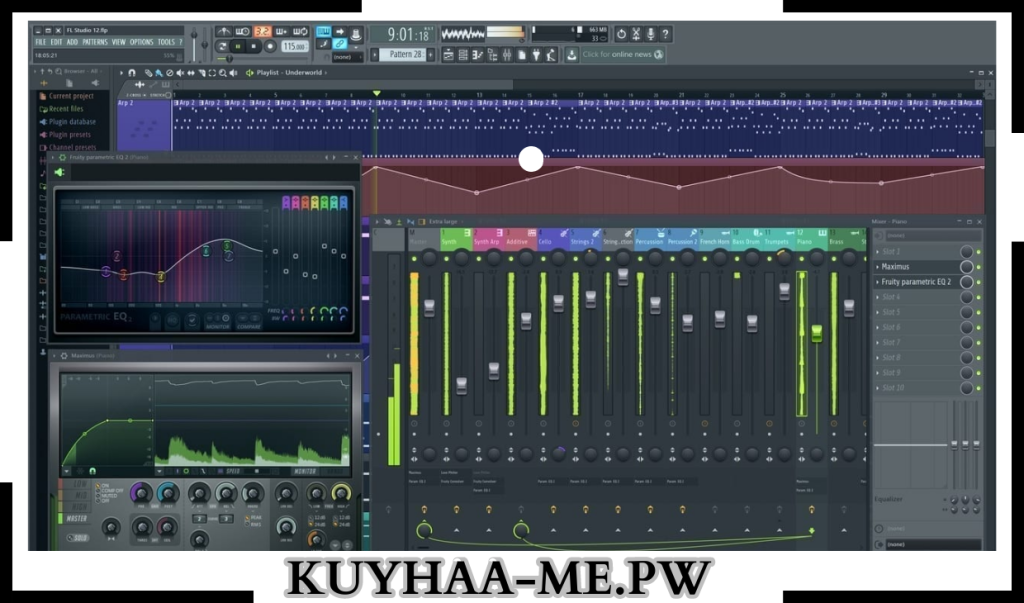Select the Percussion 2 mixer track
Image resolution: width=1024 pixels, height=603 pixels.
point(681,238)
